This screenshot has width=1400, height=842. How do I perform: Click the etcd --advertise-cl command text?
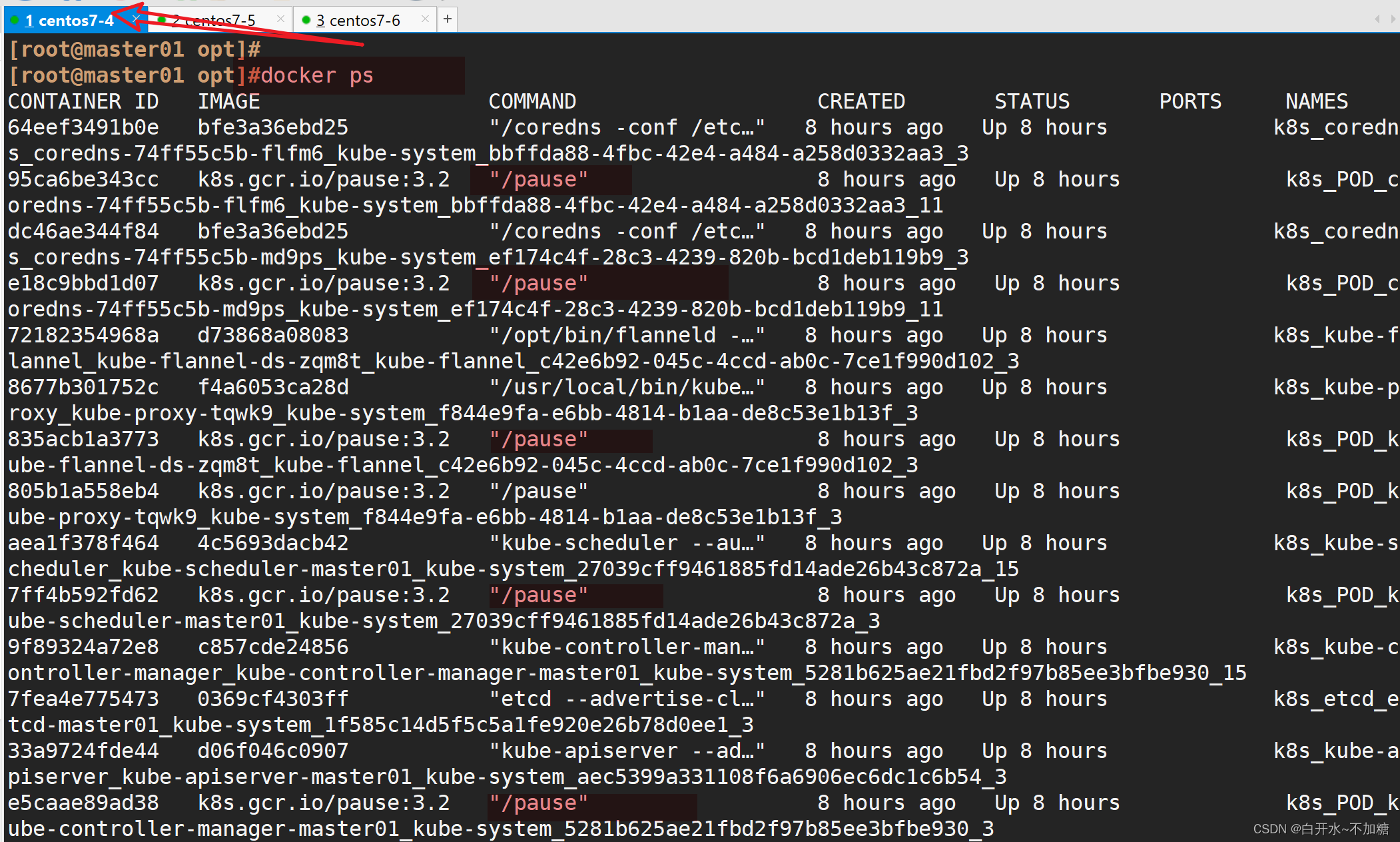626,699
